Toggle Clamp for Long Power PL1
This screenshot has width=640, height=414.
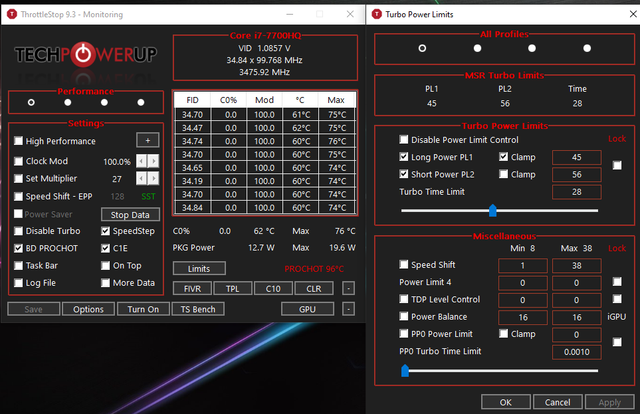(x=504, y=157)
